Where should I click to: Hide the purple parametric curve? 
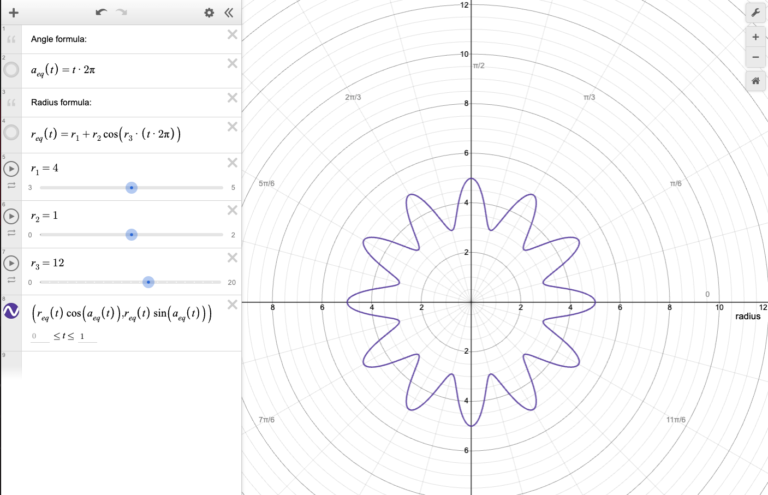[x=12, y=313]
